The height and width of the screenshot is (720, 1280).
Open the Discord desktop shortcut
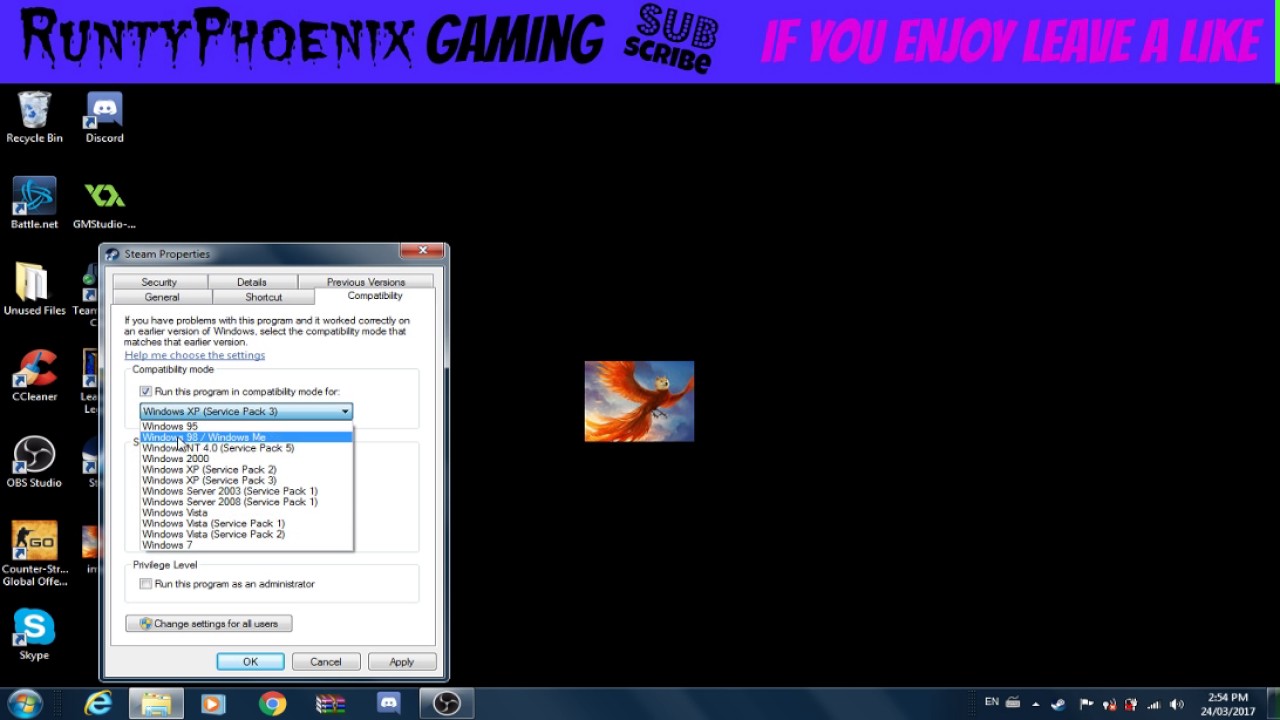pyautogui.click(x=104, y=118)
